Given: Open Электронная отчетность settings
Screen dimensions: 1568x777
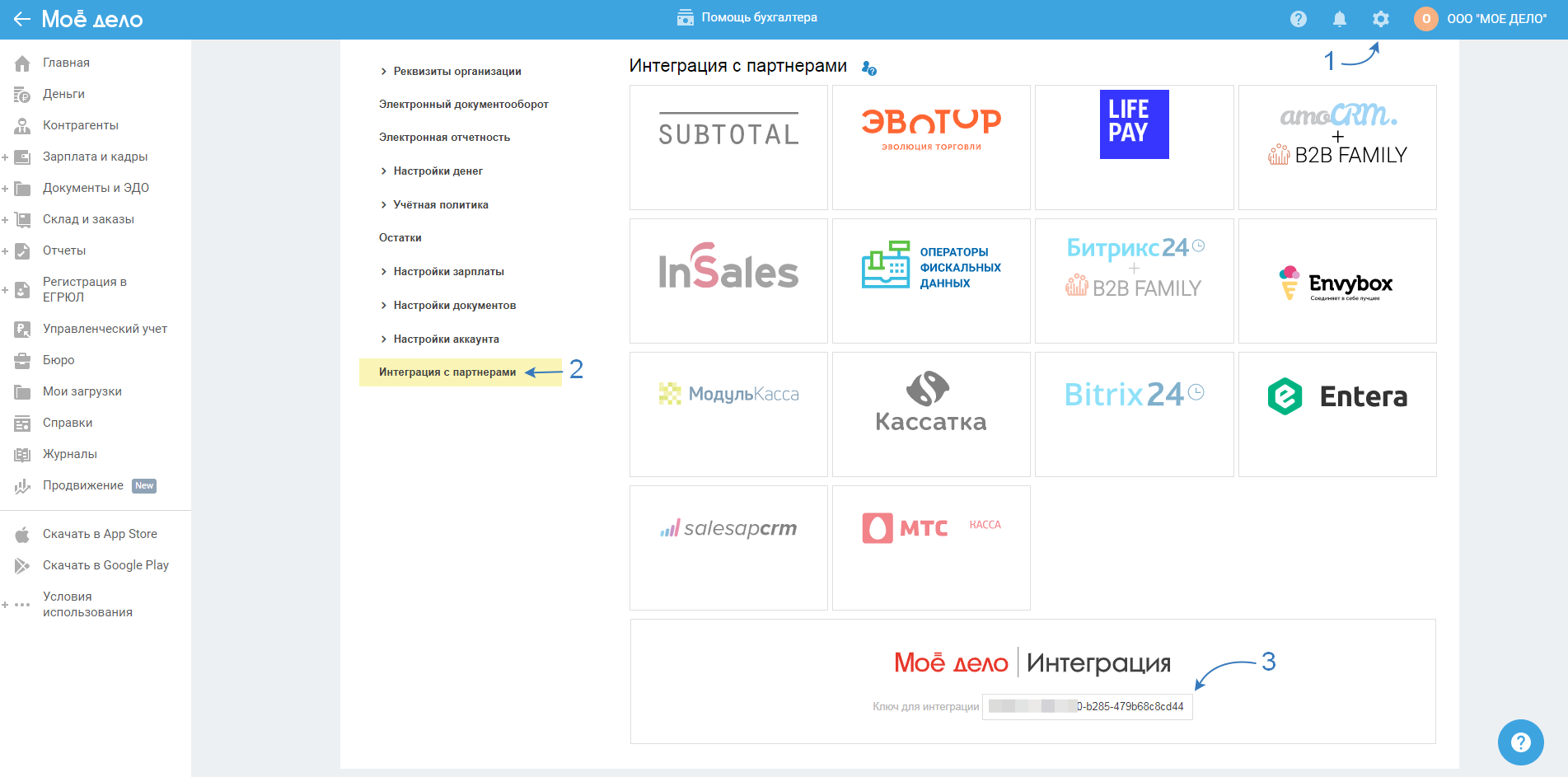Looking at the screenshot, I should coord(444,138).
